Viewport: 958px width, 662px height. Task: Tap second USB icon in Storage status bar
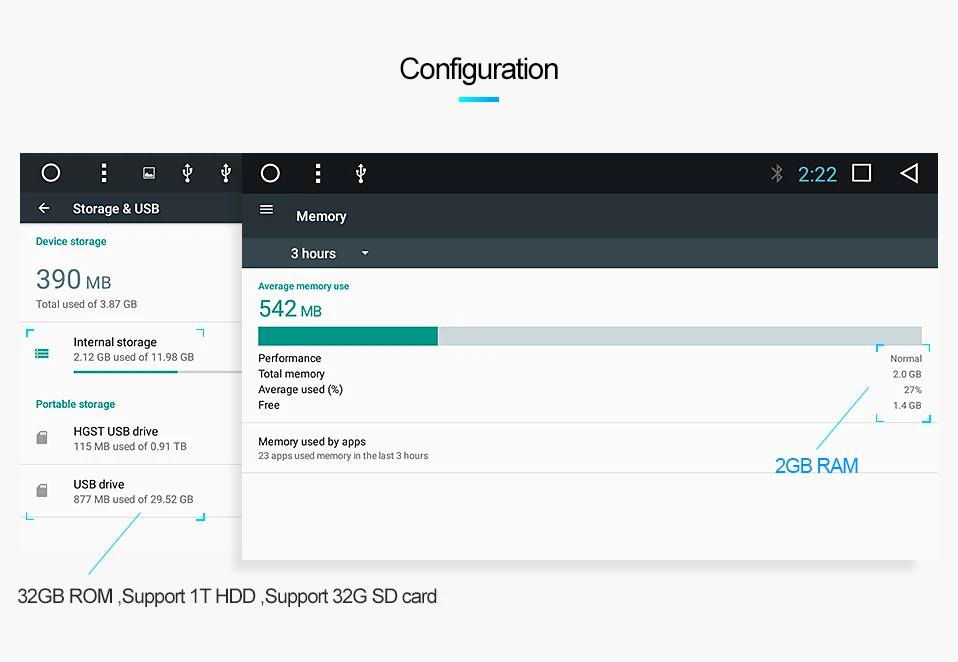point(225,173)
